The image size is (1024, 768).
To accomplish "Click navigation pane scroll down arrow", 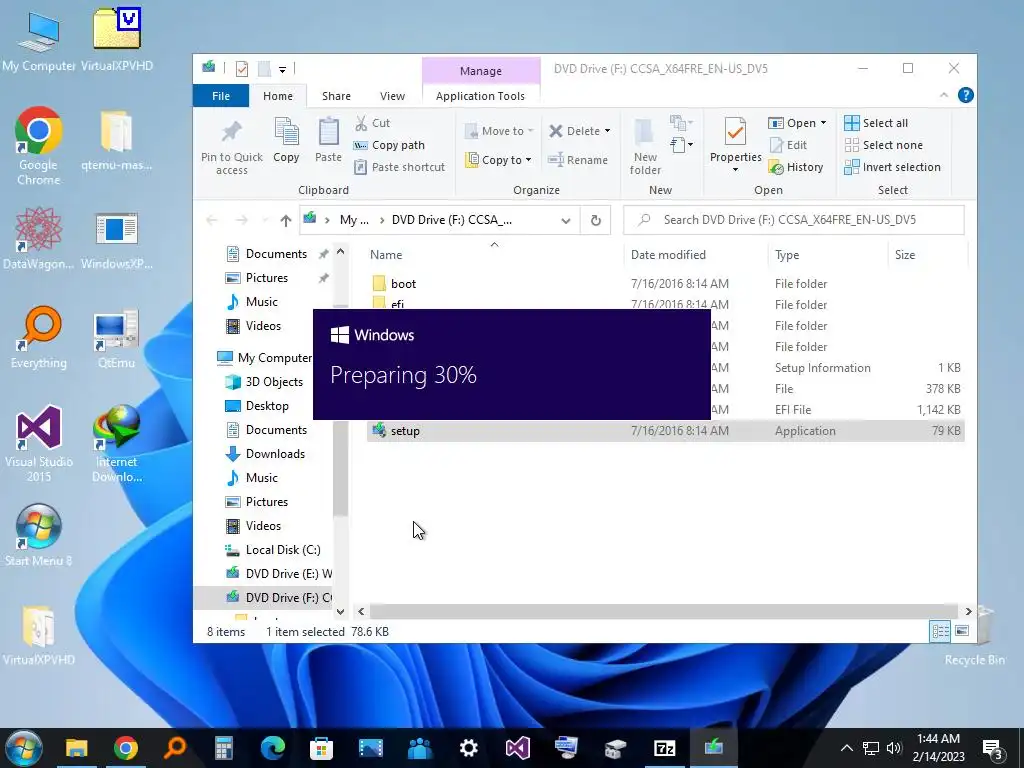I will pos(340,611).
